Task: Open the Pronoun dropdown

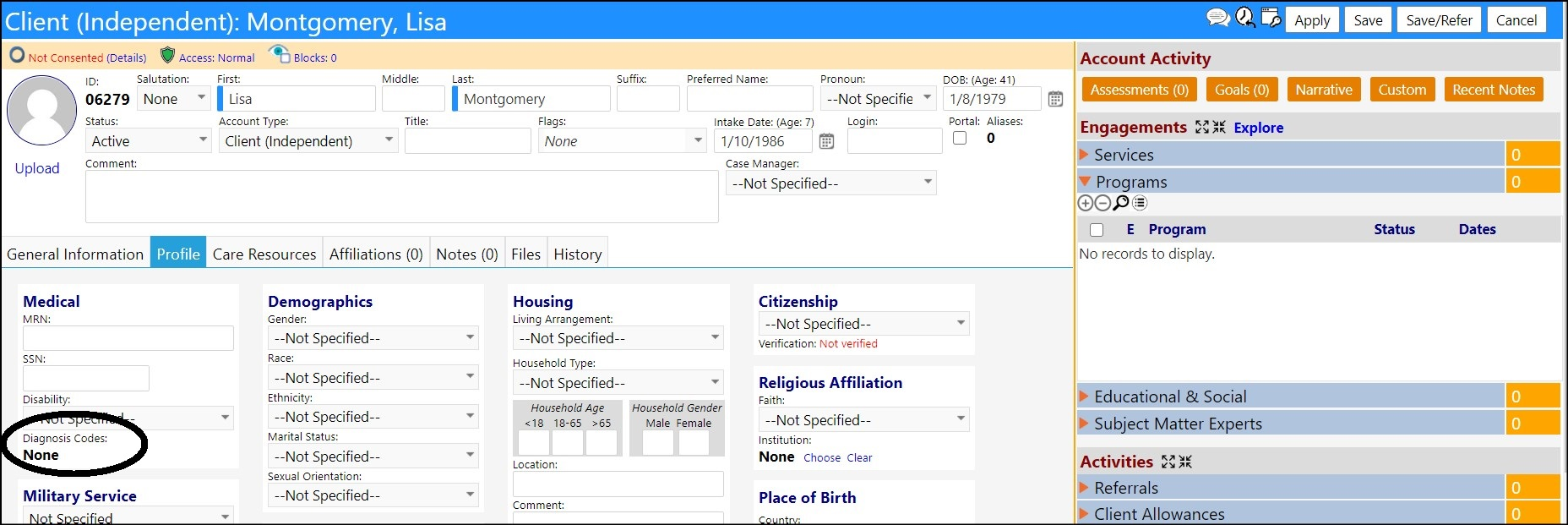Action: pos(878,98)
